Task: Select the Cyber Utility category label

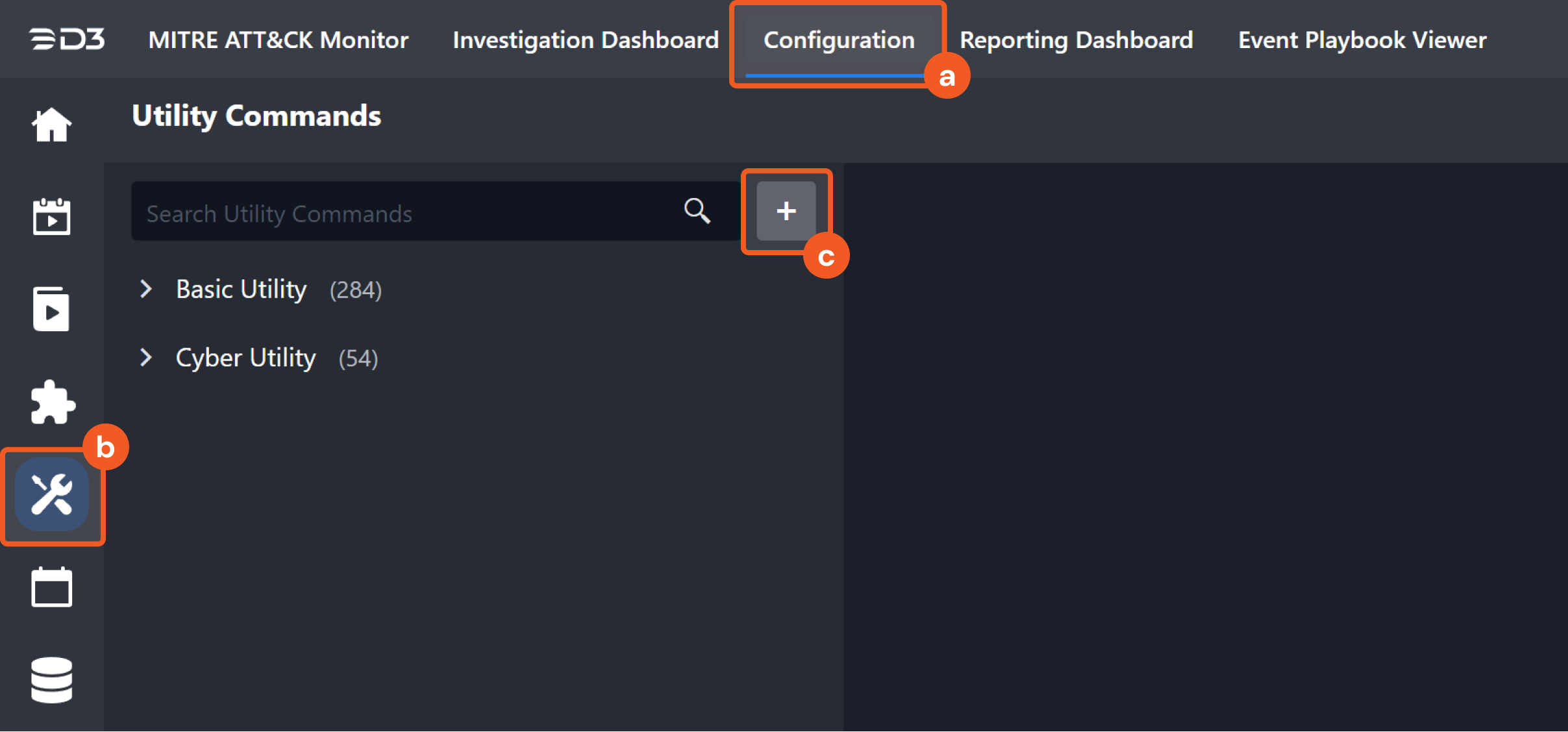Action: coord(245,358)
